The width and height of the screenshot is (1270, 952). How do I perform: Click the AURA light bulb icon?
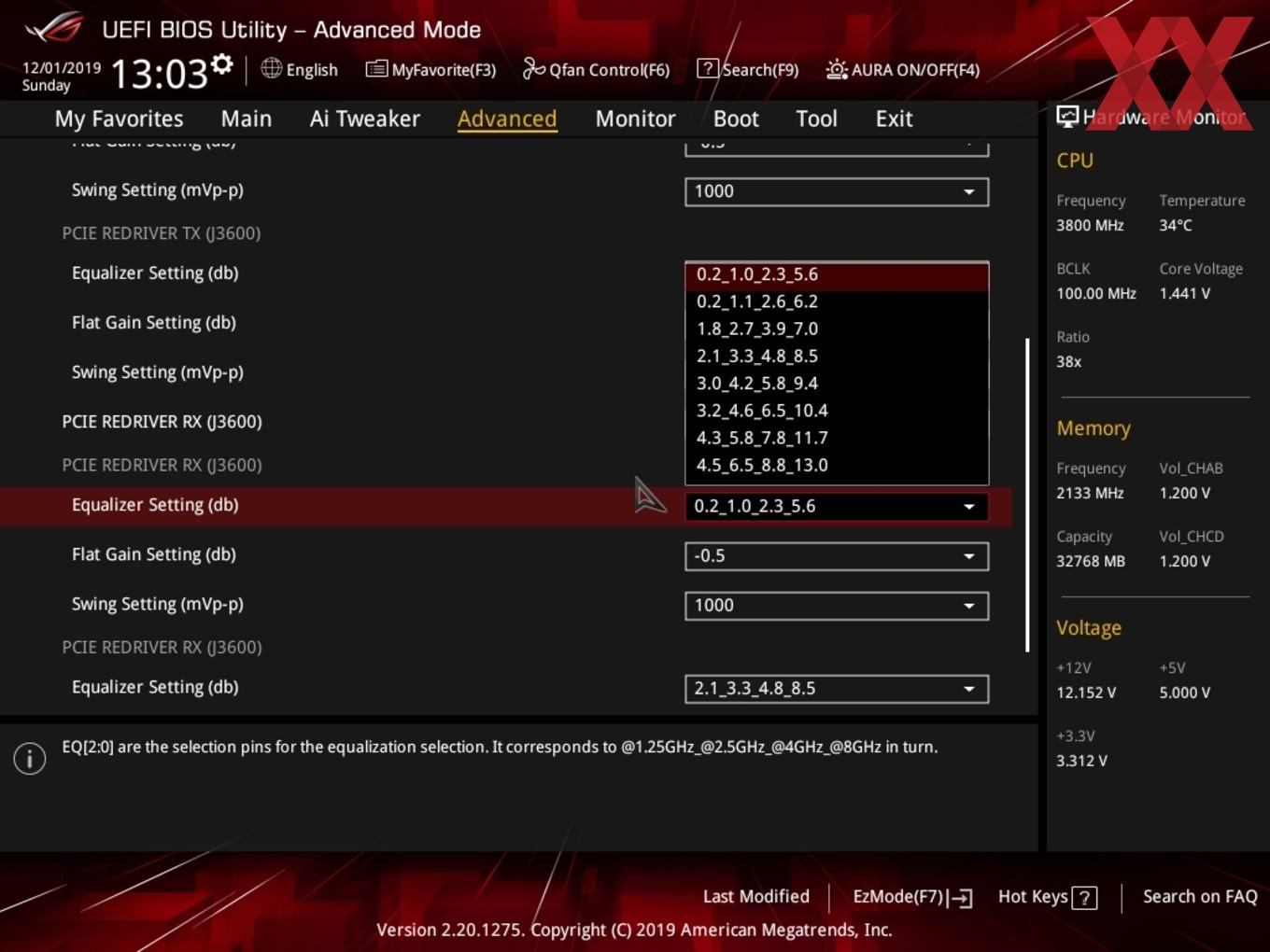[837, 69]
